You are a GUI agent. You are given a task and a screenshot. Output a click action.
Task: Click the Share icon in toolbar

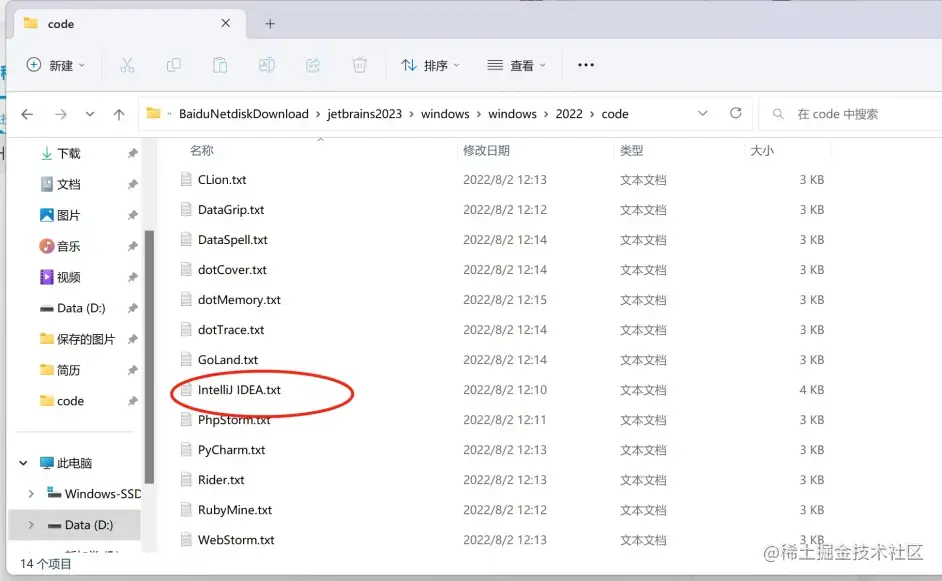[x=313, y=65]
